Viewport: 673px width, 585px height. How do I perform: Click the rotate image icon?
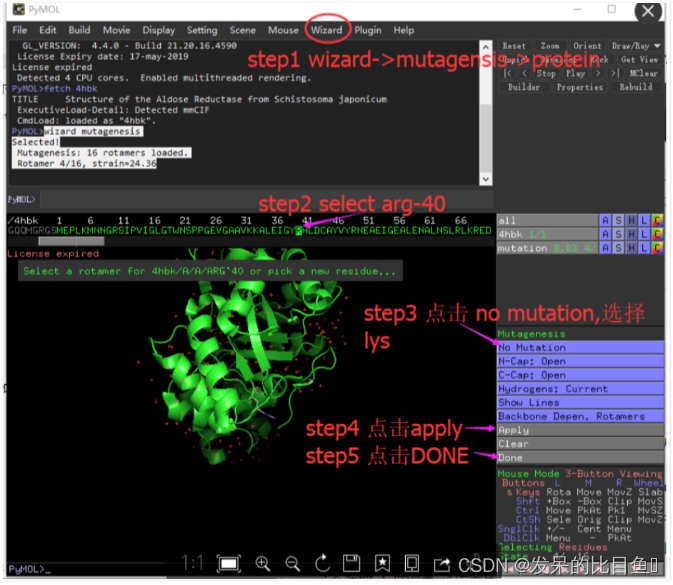click(x=322, y=563)
